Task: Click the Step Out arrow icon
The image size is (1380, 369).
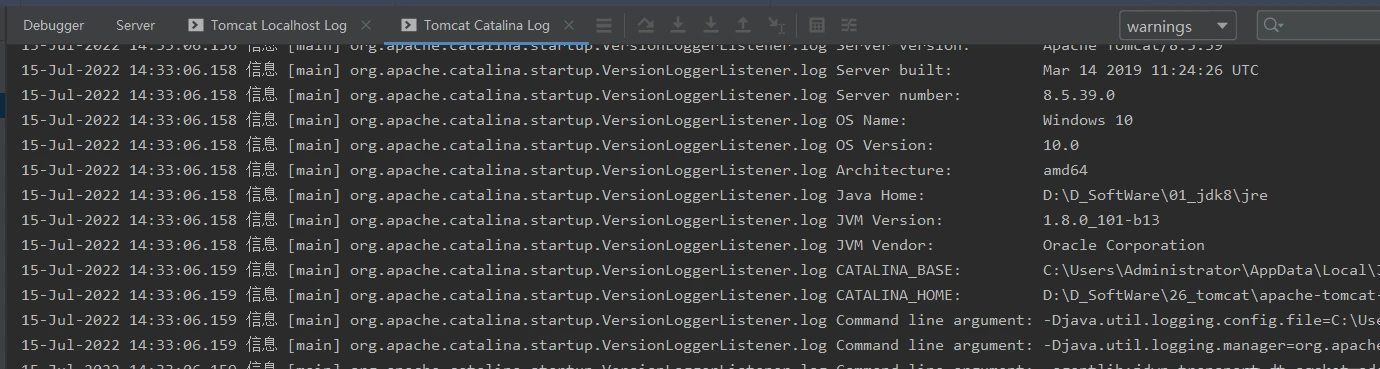Action: point(743,25)
